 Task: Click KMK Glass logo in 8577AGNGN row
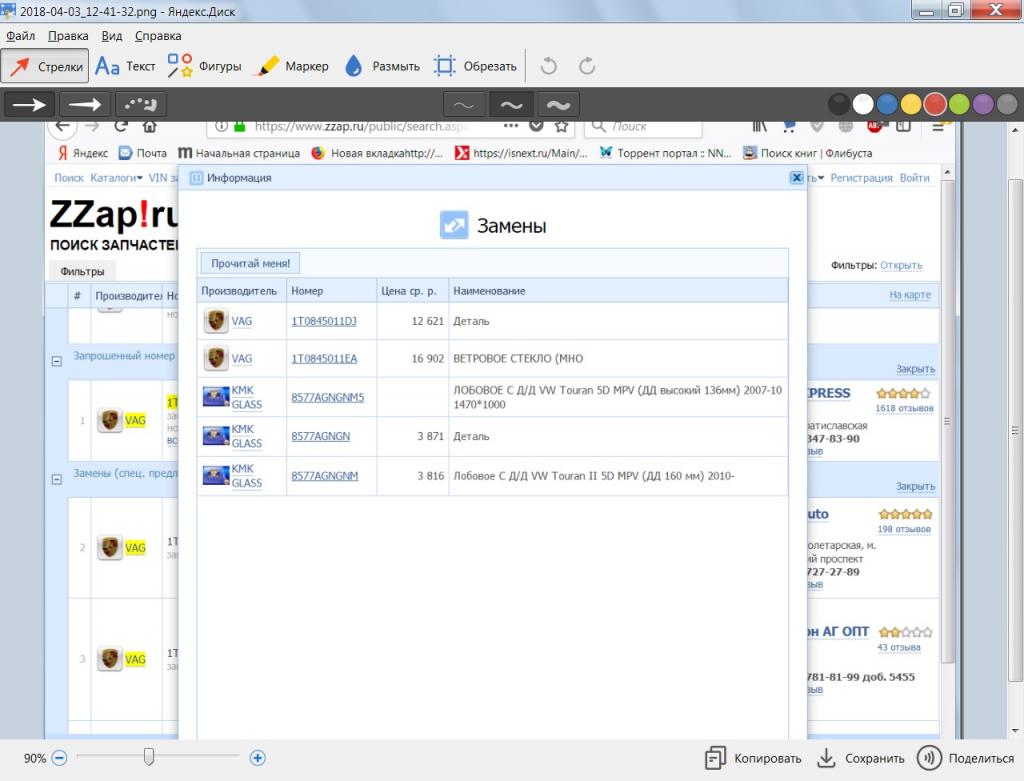(x=216, y=436)
